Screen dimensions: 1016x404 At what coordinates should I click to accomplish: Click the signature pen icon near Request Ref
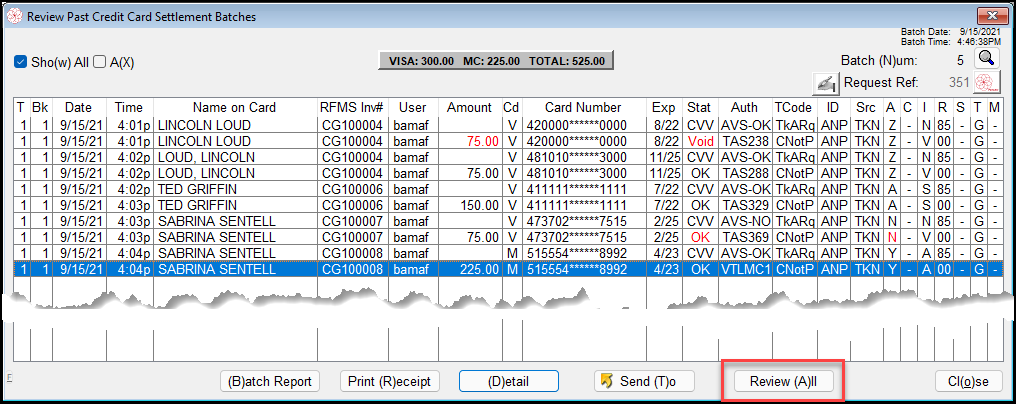click(x=826, y=82)
